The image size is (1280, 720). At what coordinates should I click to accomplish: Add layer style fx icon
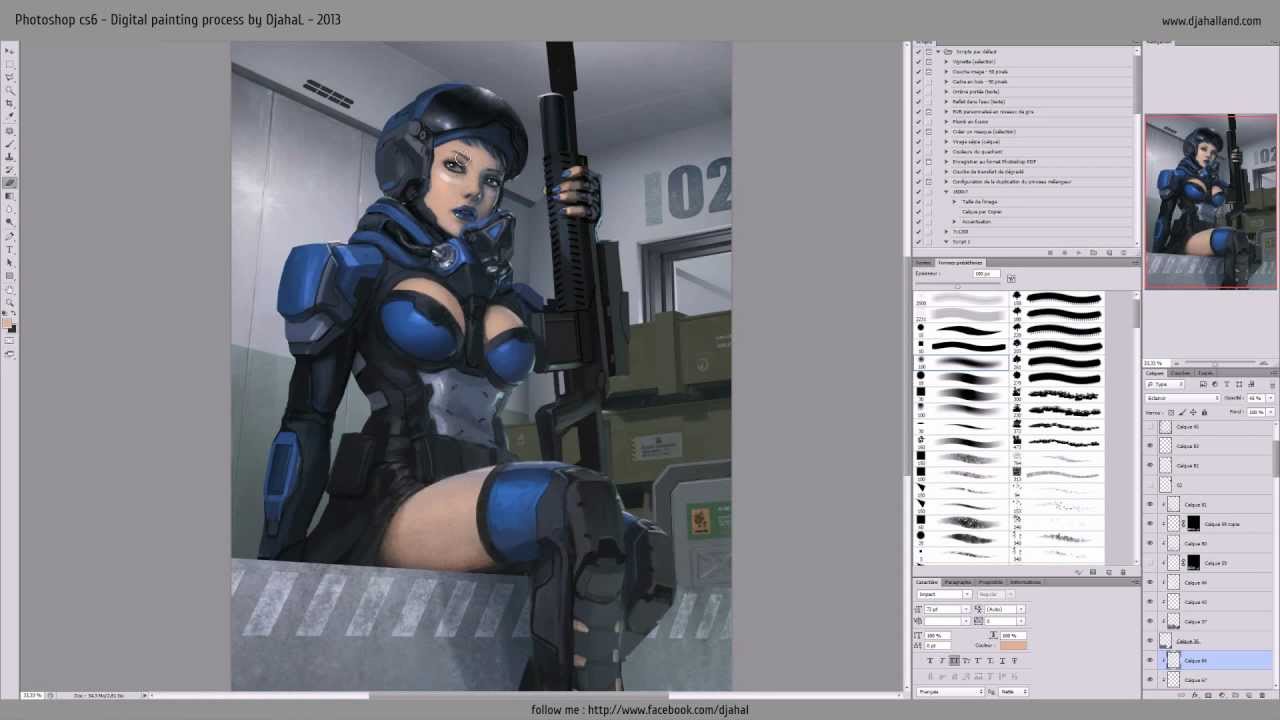(1195, 694)
